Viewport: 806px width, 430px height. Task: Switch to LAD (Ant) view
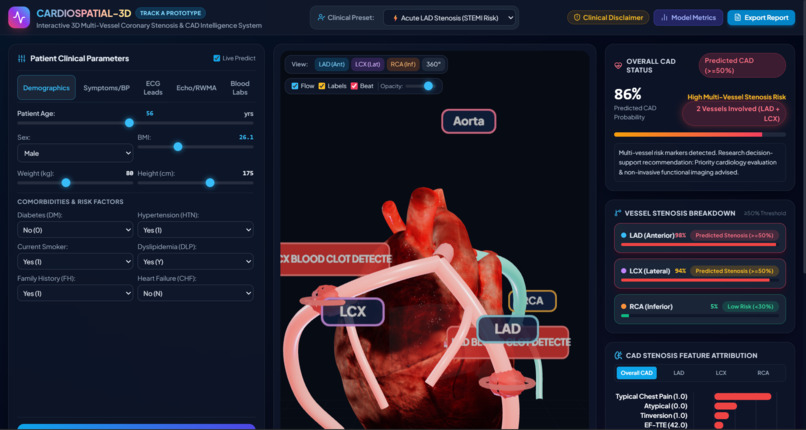(332, 64)
